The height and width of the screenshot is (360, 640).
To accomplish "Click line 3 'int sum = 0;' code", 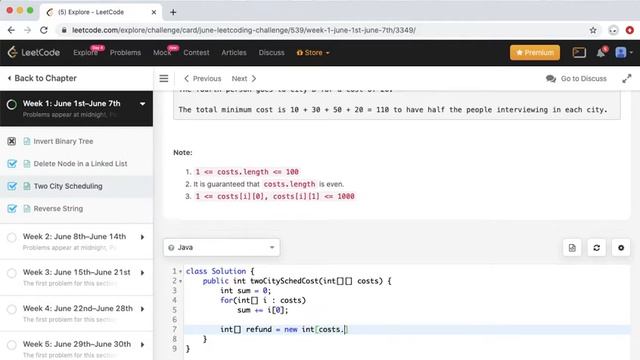I will (x=245, y=291).
